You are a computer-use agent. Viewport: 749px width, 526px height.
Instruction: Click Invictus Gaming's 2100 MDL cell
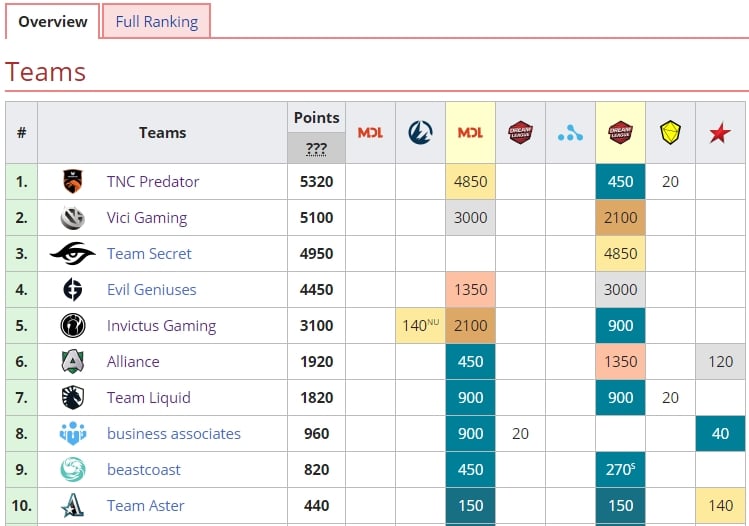point(470,326)
